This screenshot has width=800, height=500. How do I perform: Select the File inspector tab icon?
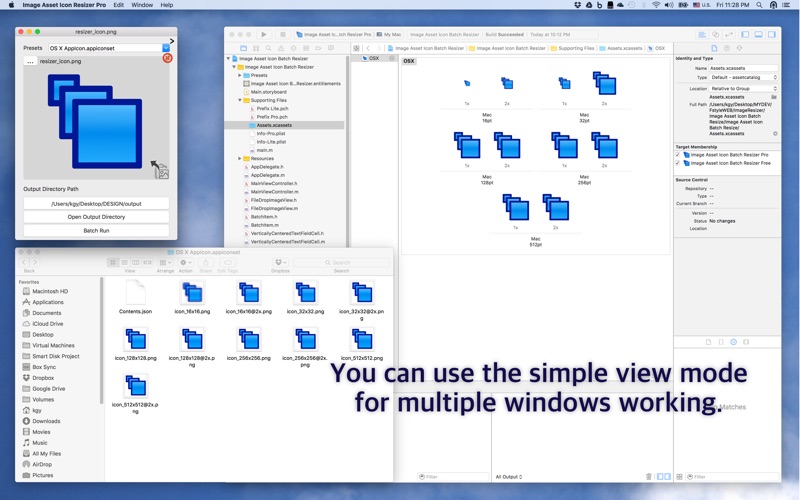point(714,48)
